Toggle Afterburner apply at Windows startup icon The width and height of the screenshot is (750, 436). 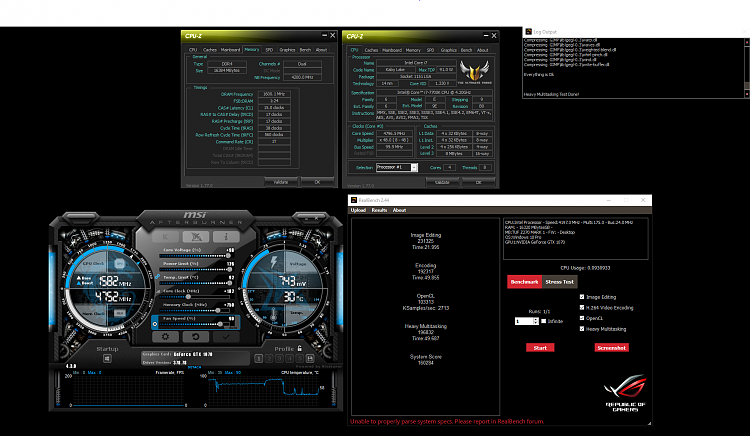107,359
